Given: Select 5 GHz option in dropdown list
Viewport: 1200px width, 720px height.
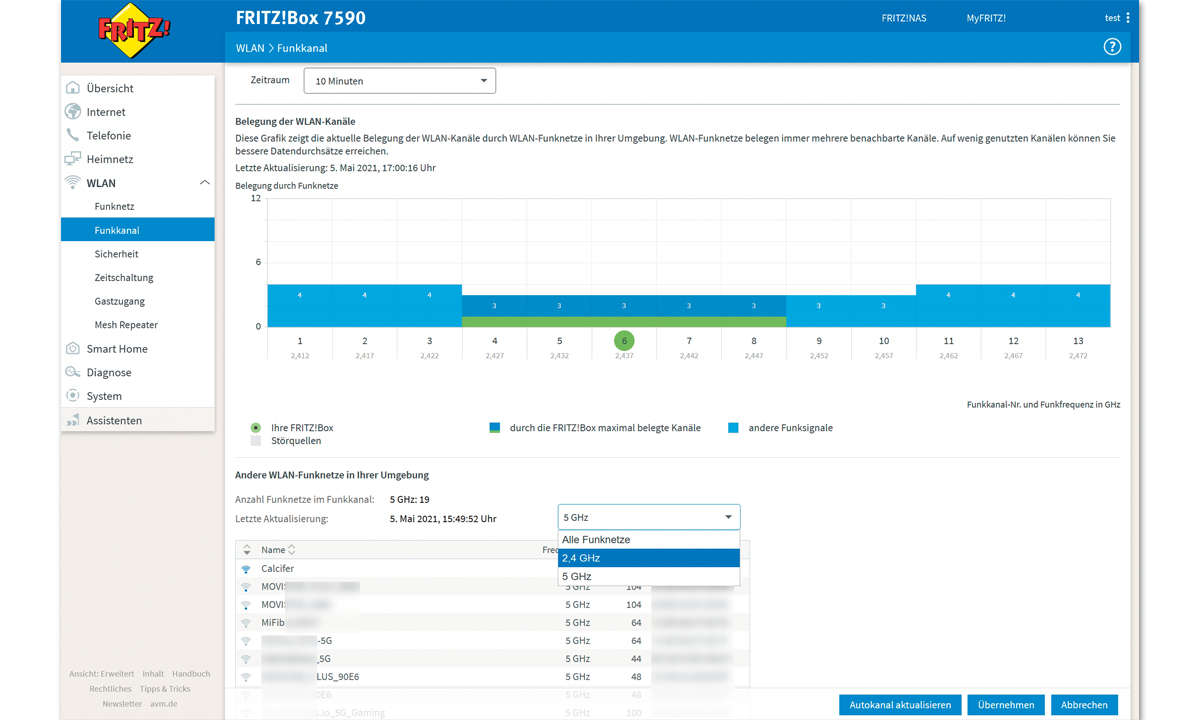Looking at the screenshot, I should tap(649, 576).
